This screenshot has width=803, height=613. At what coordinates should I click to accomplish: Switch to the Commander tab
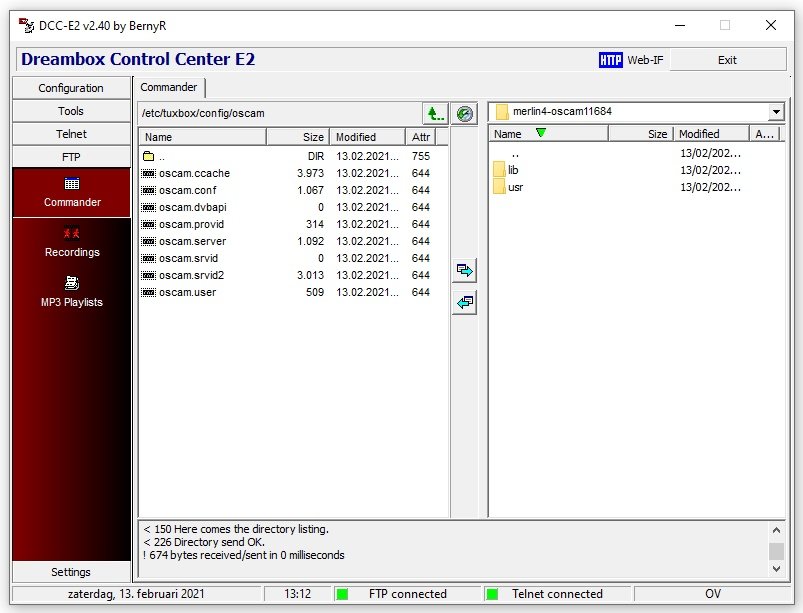click(170, 88)
